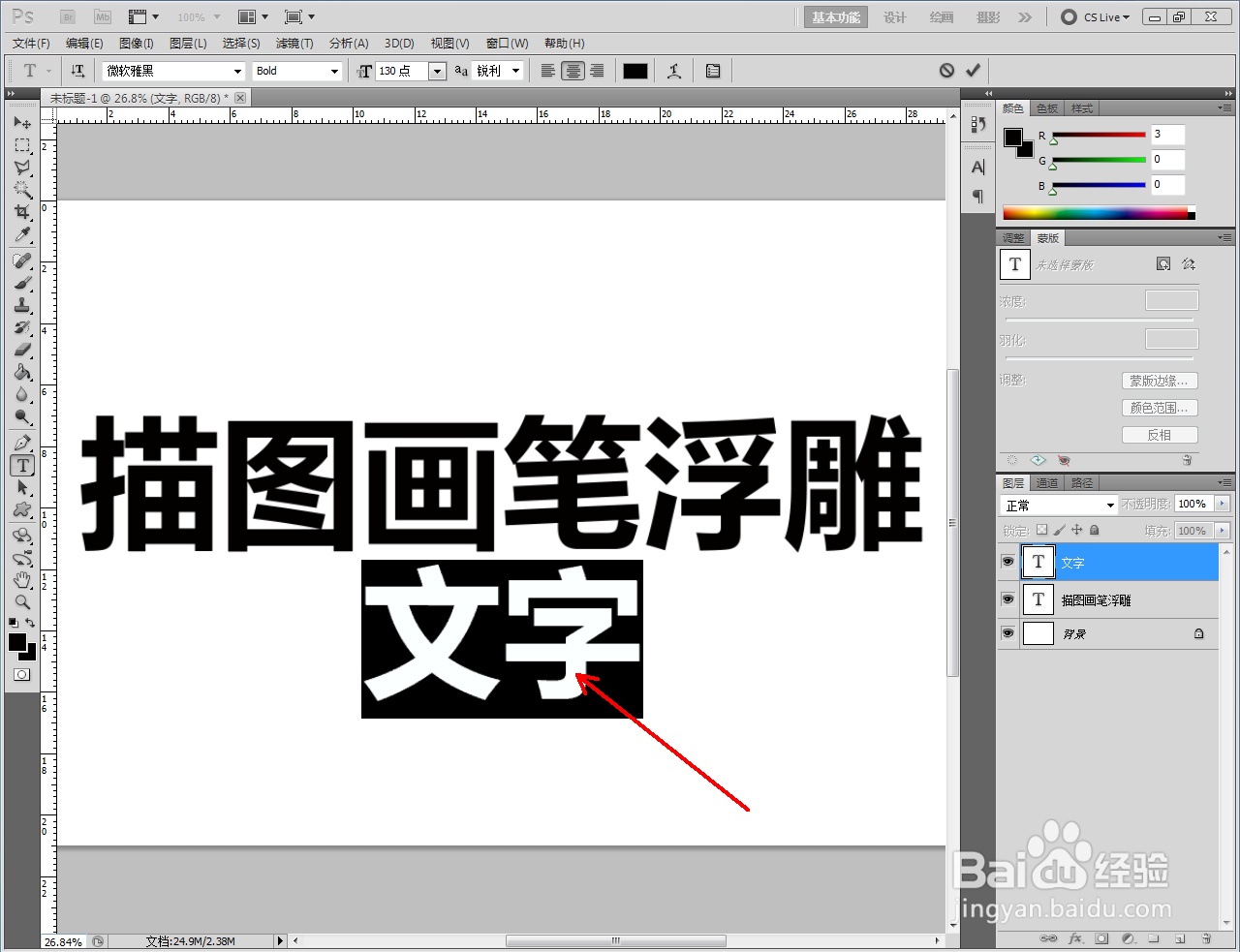Switch to the 路径 tab

(1082, 483)
